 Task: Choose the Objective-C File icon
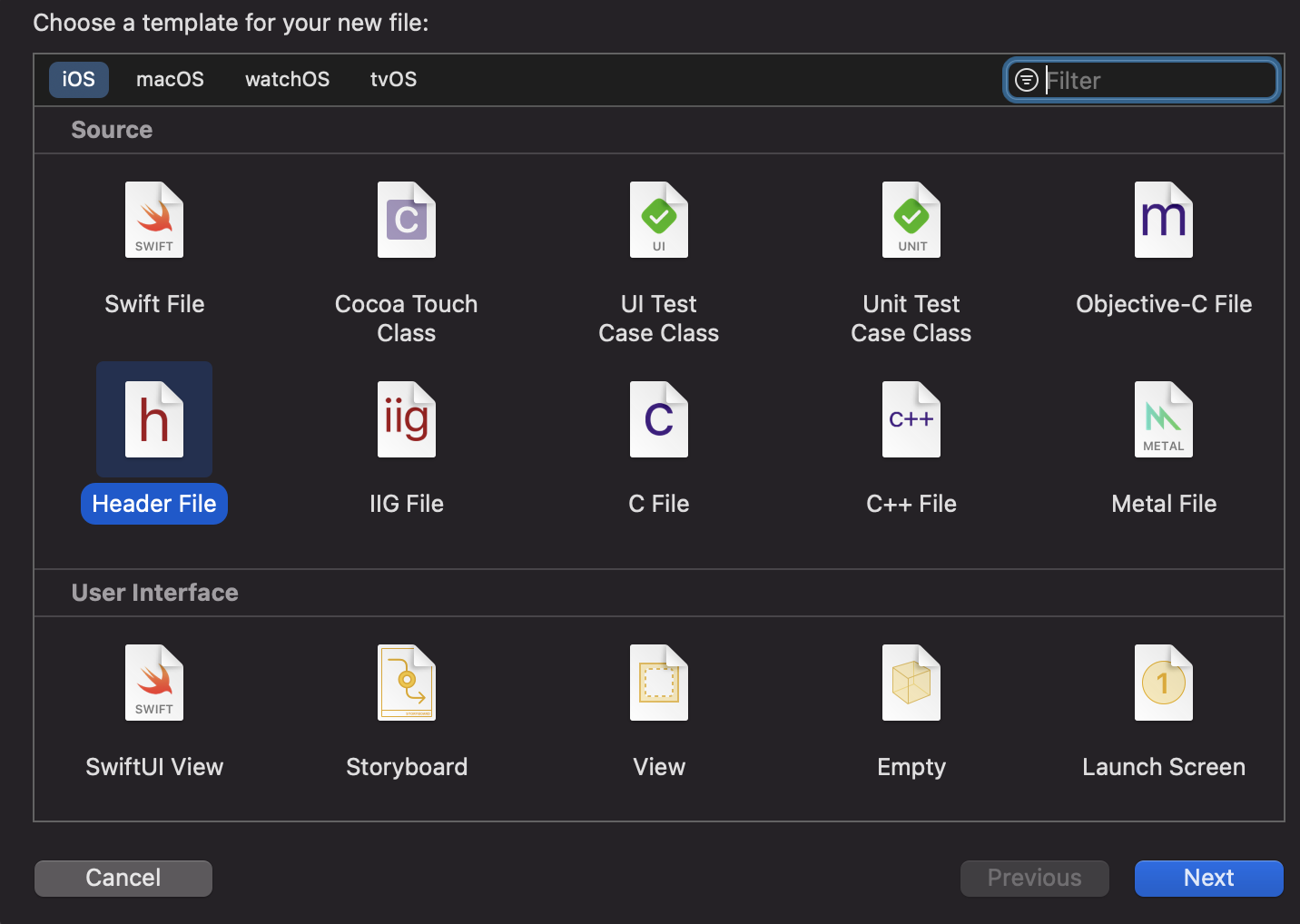pyautogui.click(x=1164, y=220)
